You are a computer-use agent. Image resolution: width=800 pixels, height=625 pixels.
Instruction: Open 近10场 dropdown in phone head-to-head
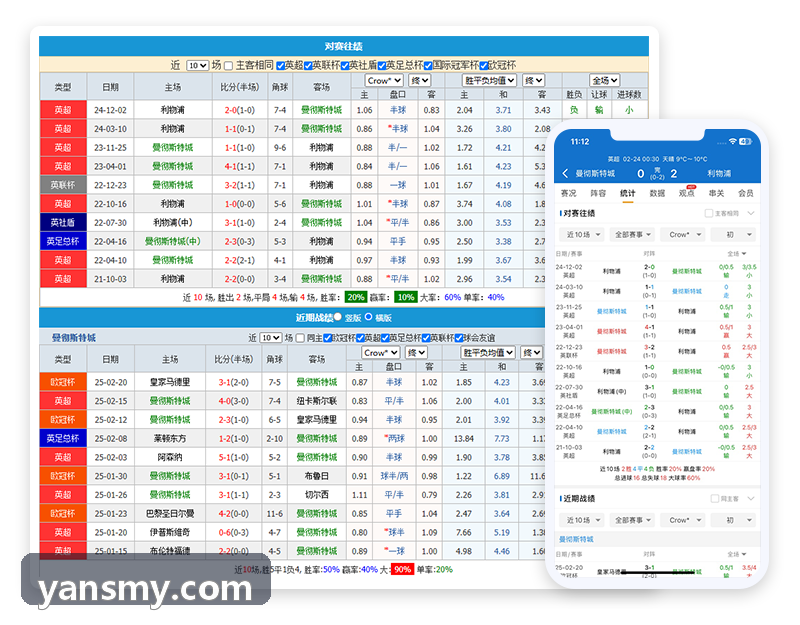[x=582, y=235]
